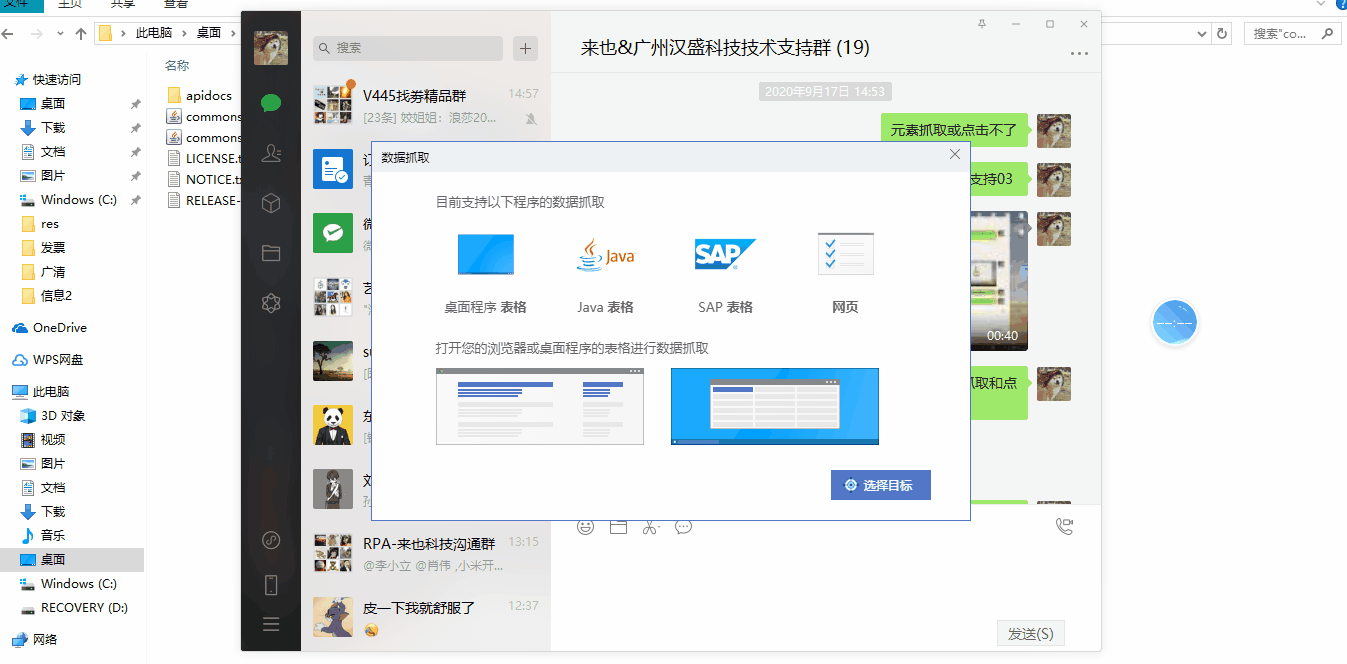Open the Favorites cube icon in WeChat sidebar

(270, 203)
